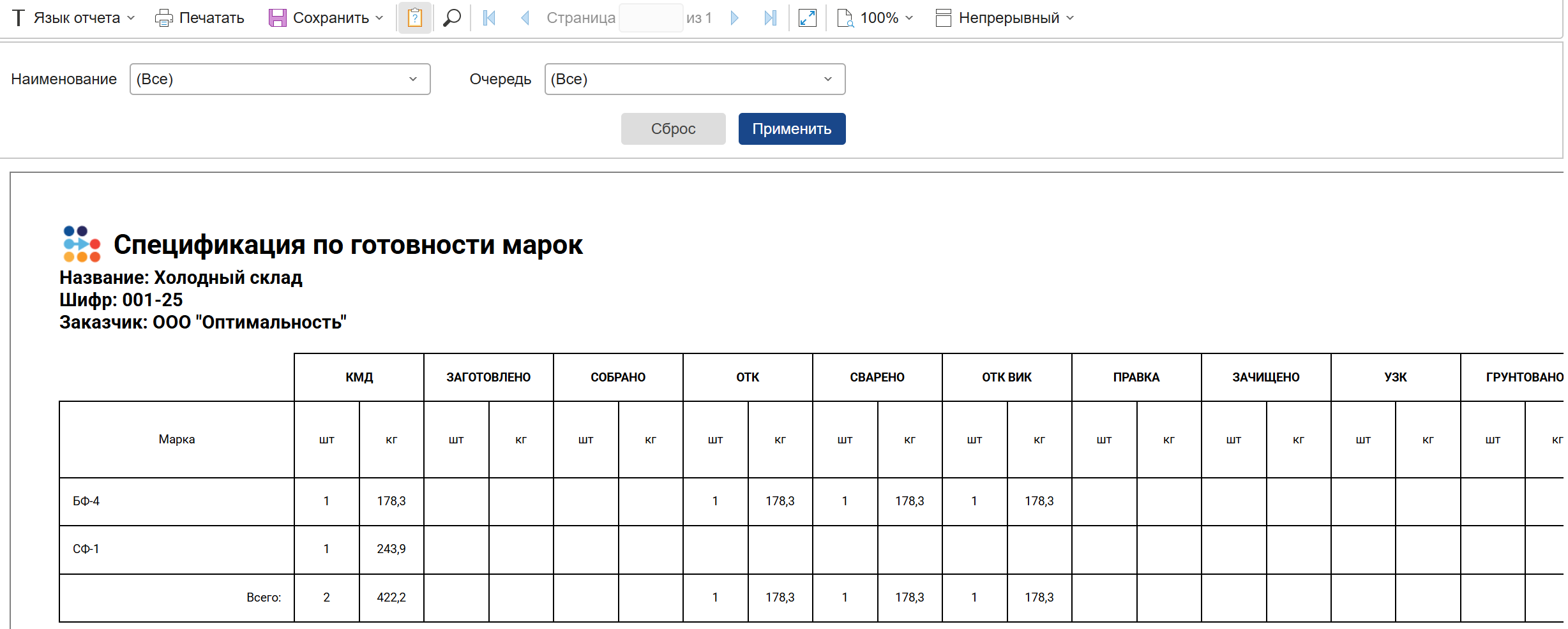Select the СФ-1 mark cell
This screenshot has height=629, width=1568.
177,549
